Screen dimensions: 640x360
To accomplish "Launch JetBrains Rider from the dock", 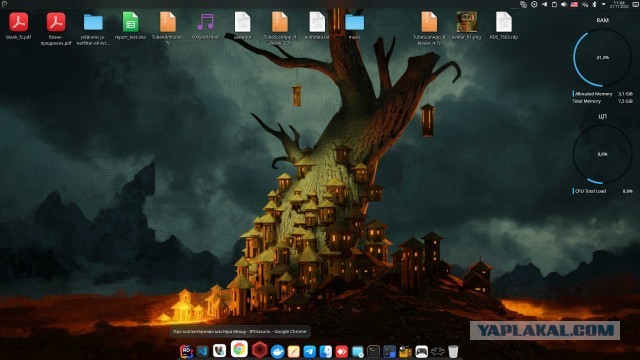I will [x=186, y=351].
